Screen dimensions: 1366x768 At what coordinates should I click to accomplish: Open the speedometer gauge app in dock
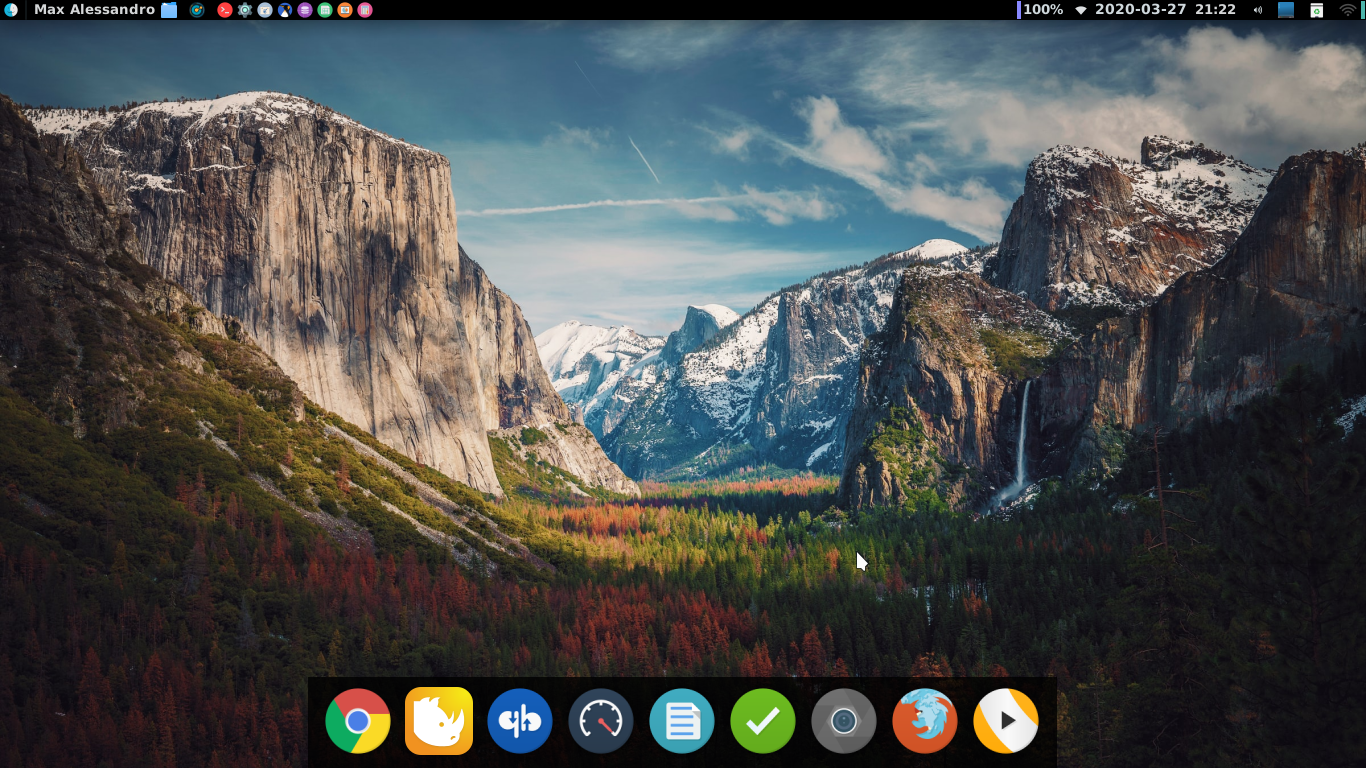pyautogui.click(x=601, y=721)
